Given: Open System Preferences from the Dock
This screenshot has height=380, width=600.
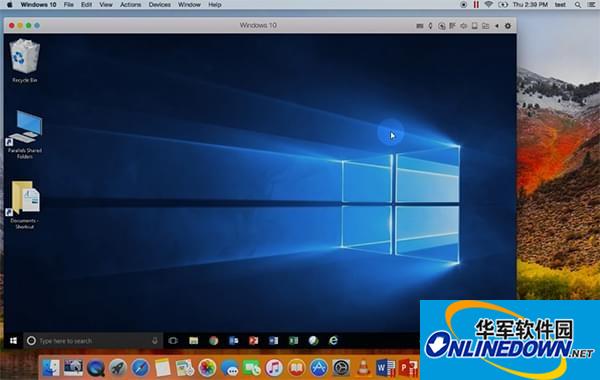Looking at the screenshot, I should tap(341, 368).
